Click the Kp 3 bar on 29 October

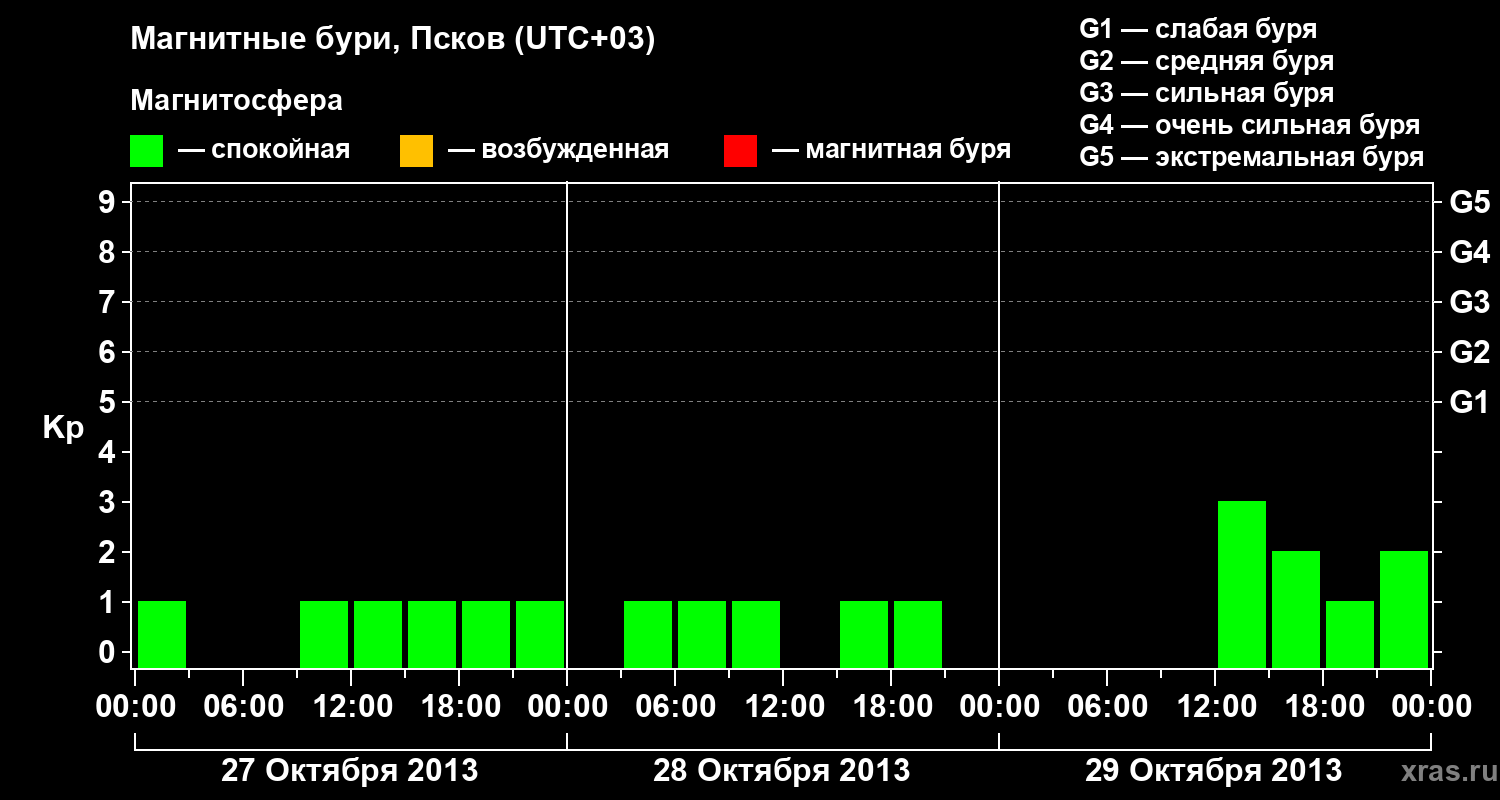click(1242, 584)
